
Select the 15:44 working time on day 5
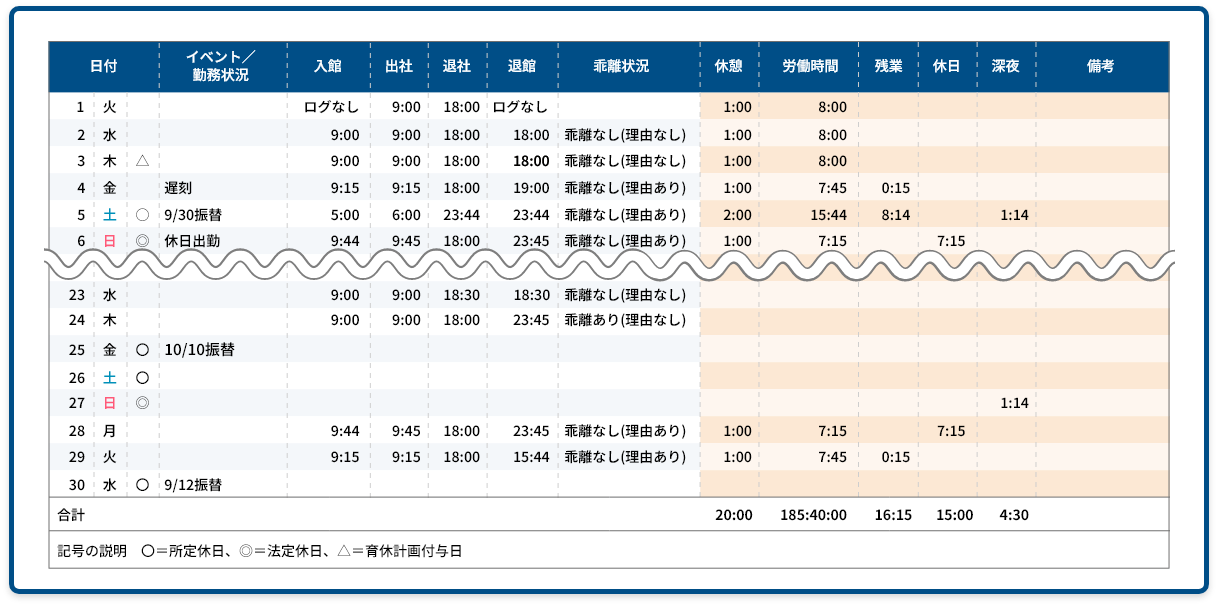point(828,215)
